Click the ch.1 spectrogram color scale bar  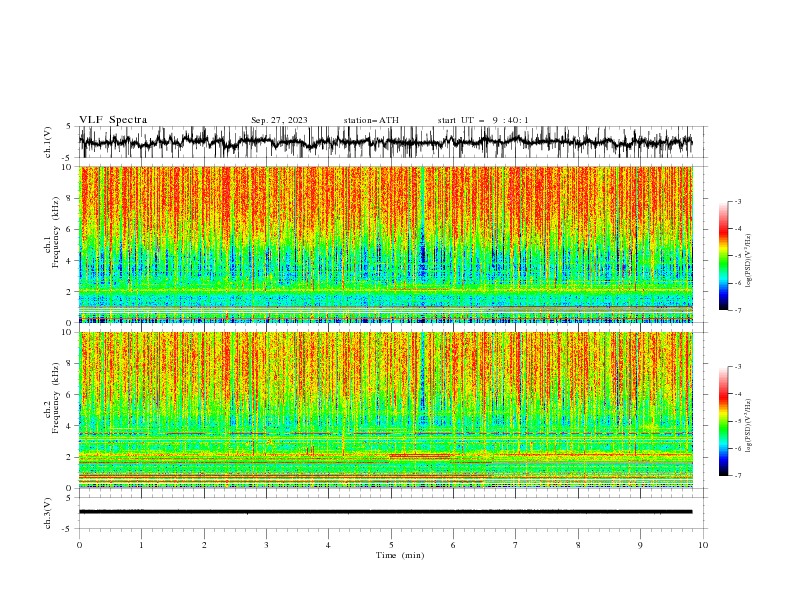point(724,256)
